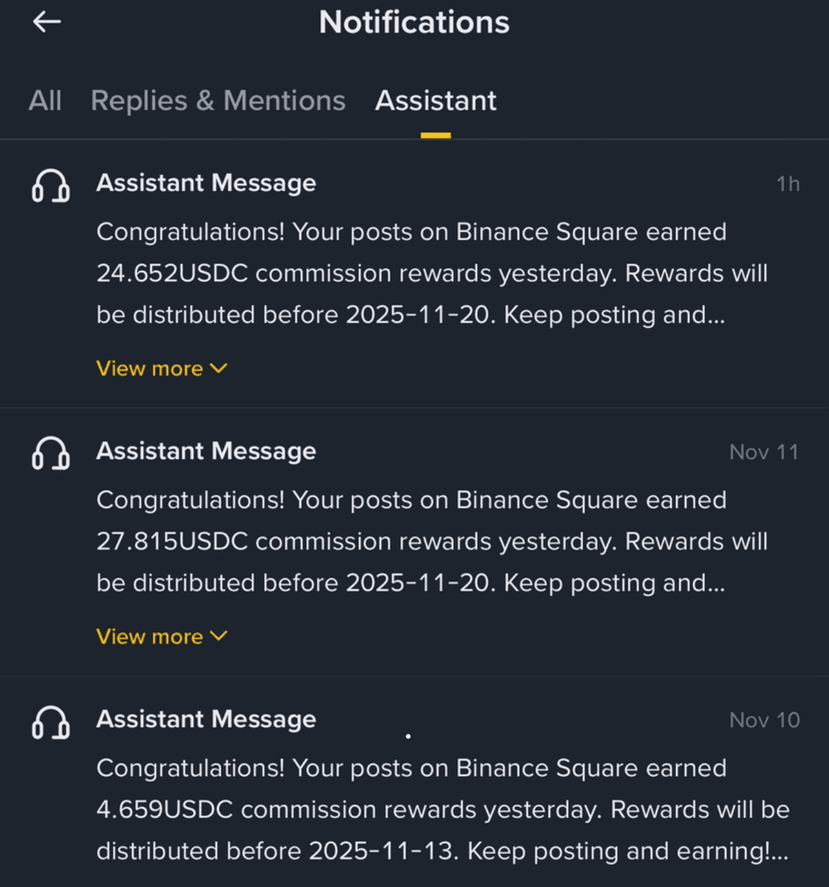Open the Assistant Message title from 1h ago
This screenshot has height=887, width=829.
tap(206, 183)
